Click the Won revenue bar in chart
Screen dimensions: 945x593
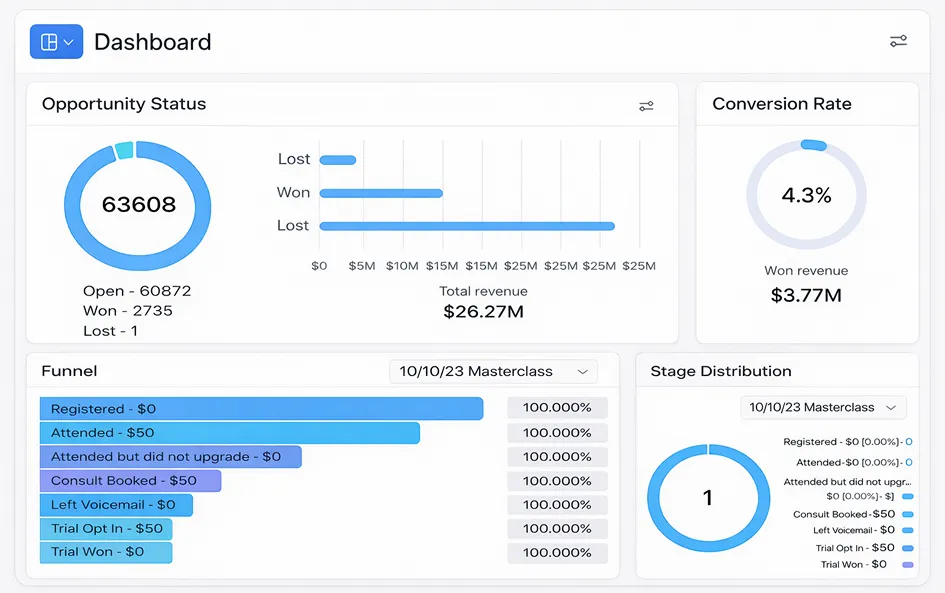pyautogui.click(x=381, y=193)
